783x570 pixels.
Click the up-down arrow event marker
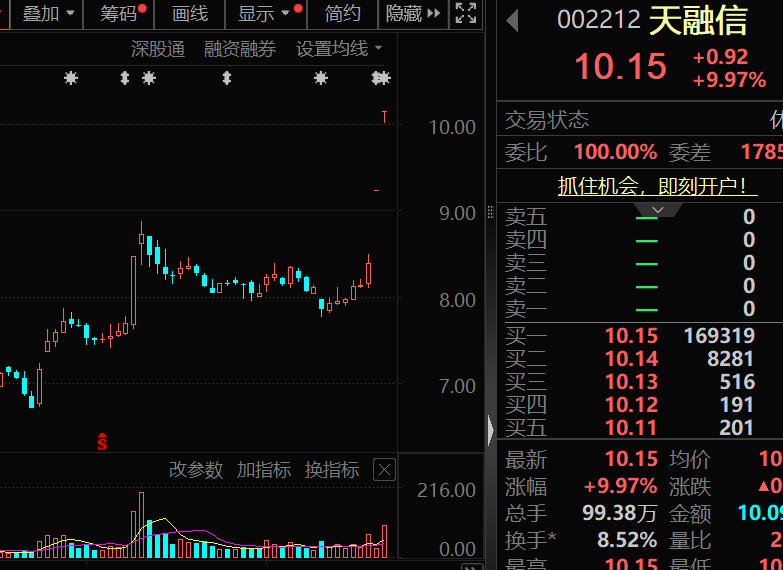coord(125,78)
